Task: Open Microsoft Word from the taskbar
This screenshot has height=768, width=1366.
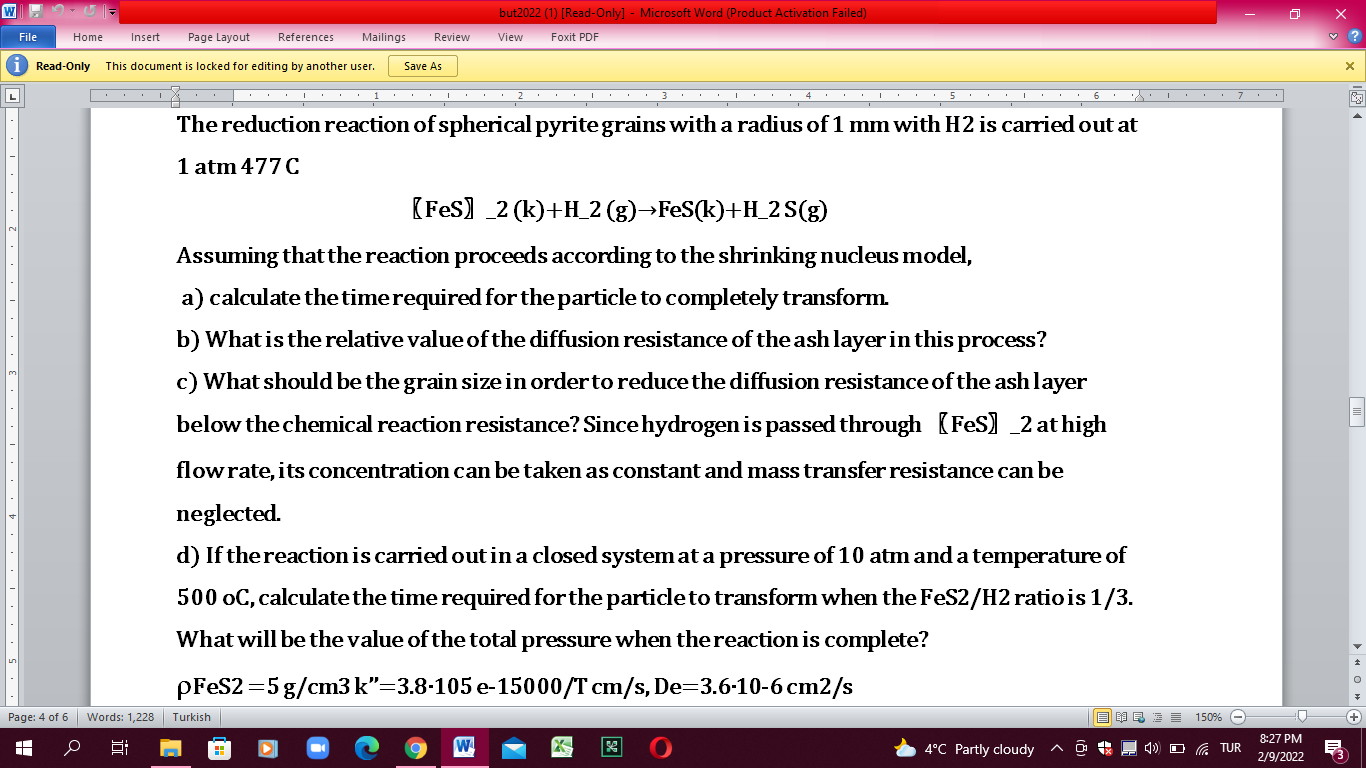Action: pos(465,748)
